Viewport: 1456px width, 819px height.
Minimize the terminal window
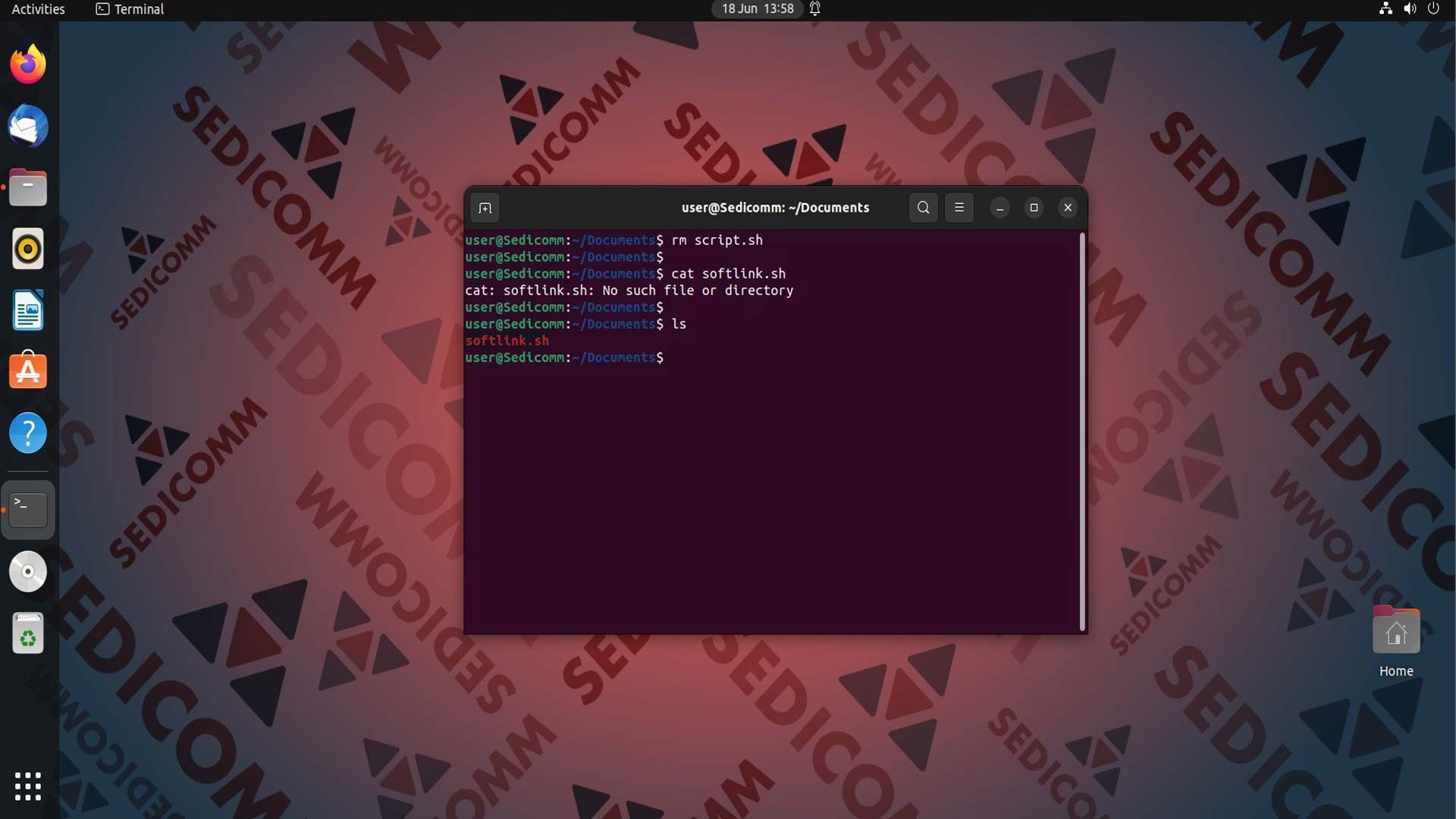[1000, 208]
